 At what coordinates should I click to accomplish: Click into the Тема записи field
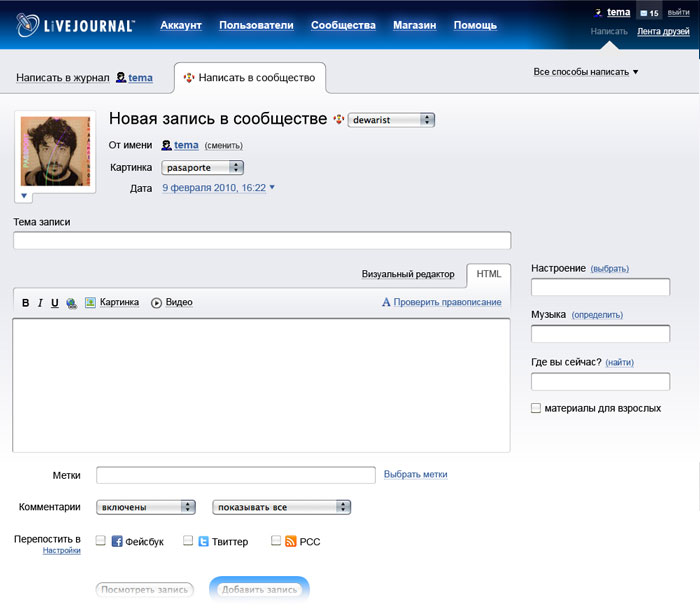262,240
